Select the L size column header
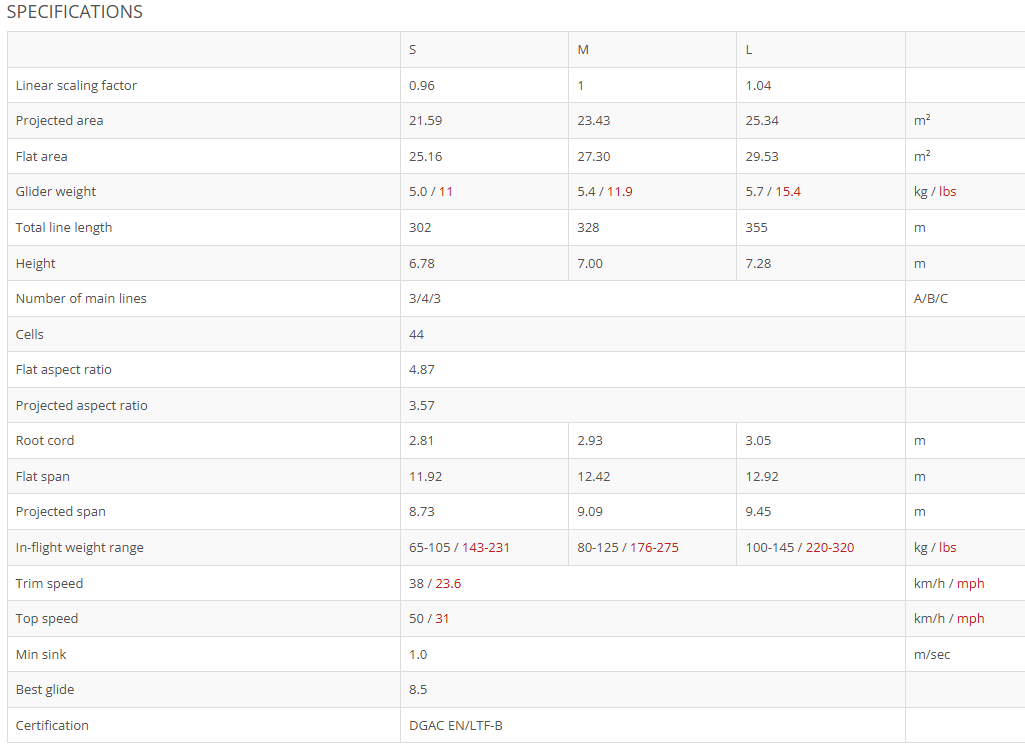This screenshot has width=1025, height=749. [749, 50]
